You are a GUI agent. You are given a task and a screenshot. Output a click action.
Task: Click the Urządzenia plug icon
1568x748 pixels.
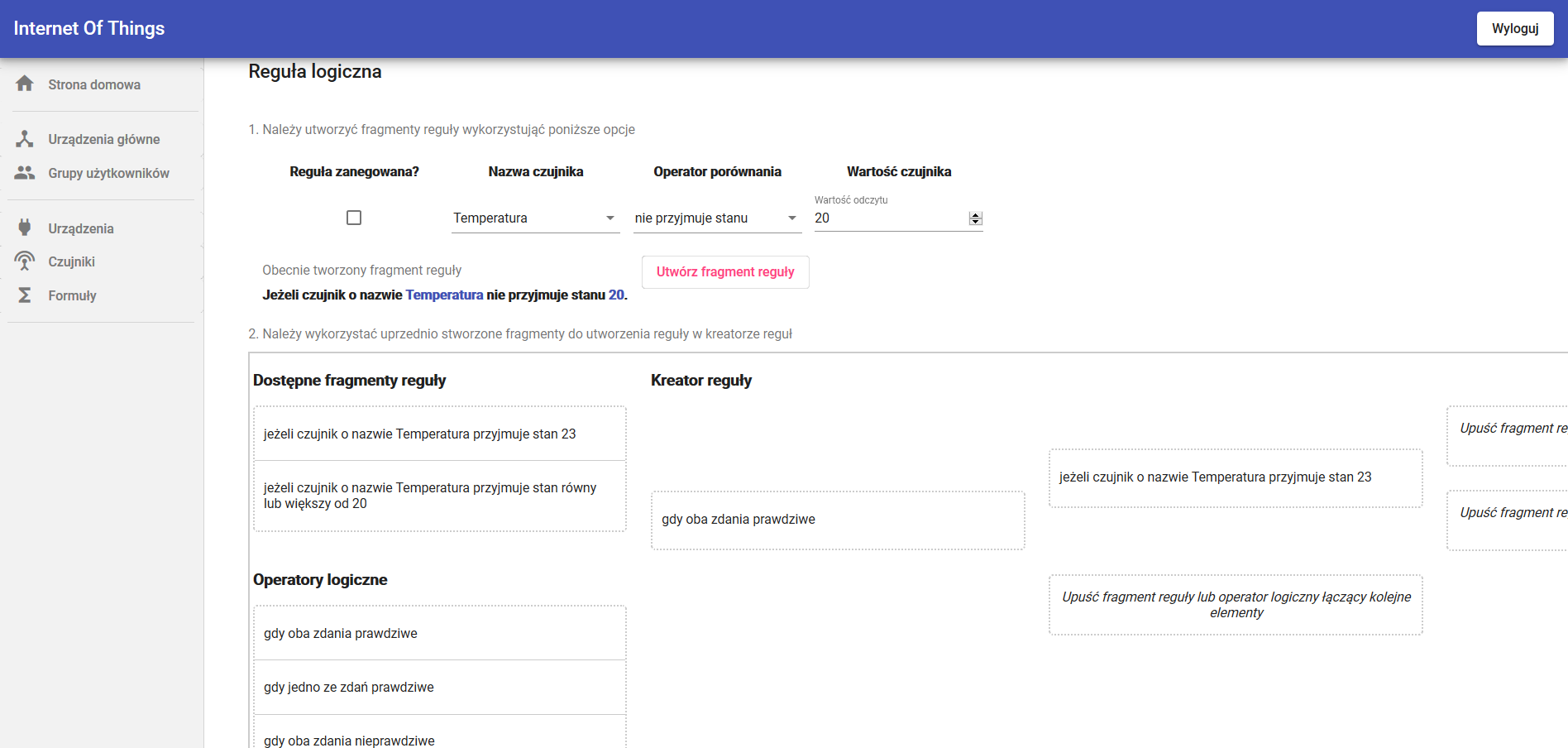pyautogui.click(x=25, y=228)
